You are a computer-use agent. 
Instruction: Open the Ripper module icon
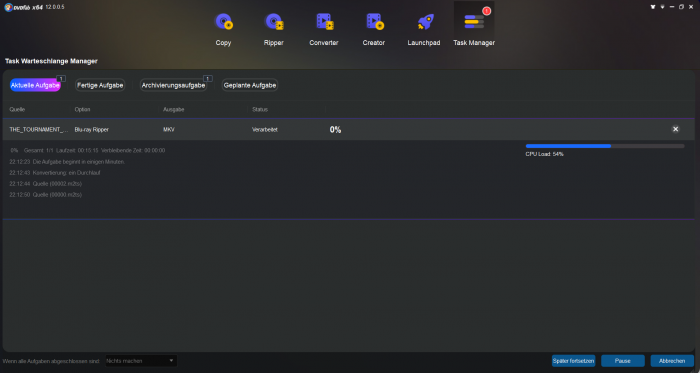[274, 22]
